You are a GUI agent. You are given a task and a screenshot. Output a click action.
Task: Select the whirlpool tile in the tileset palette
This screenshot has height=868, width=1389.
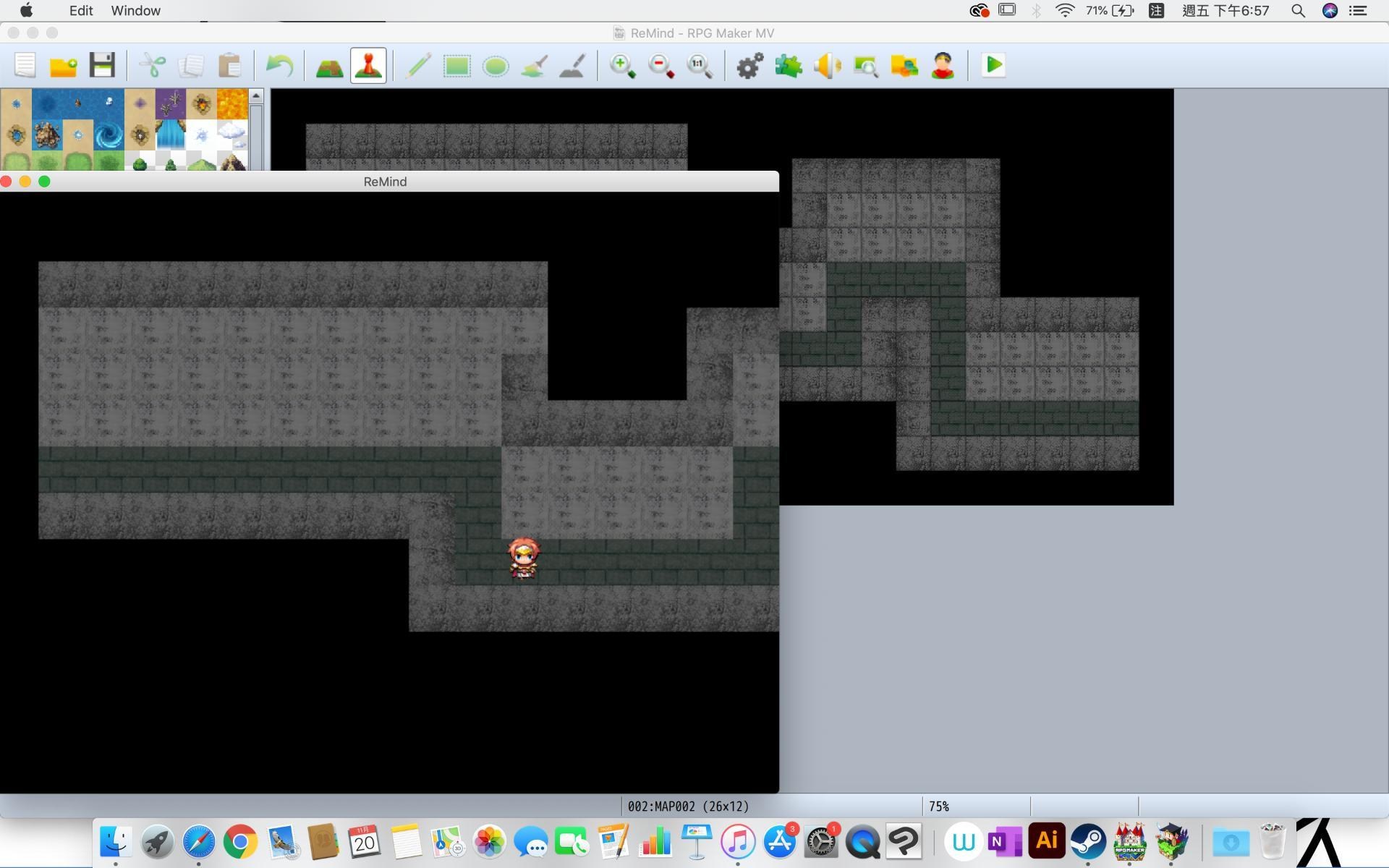[x=109, y=135]
